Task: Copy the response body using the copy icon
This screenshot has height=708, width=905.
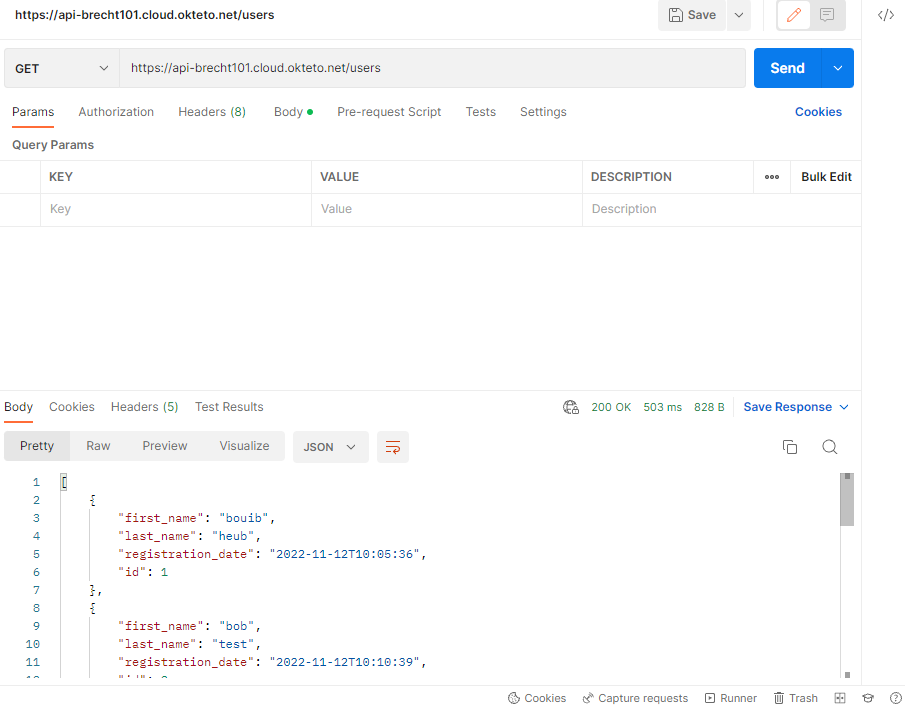Action: (789, 447)
